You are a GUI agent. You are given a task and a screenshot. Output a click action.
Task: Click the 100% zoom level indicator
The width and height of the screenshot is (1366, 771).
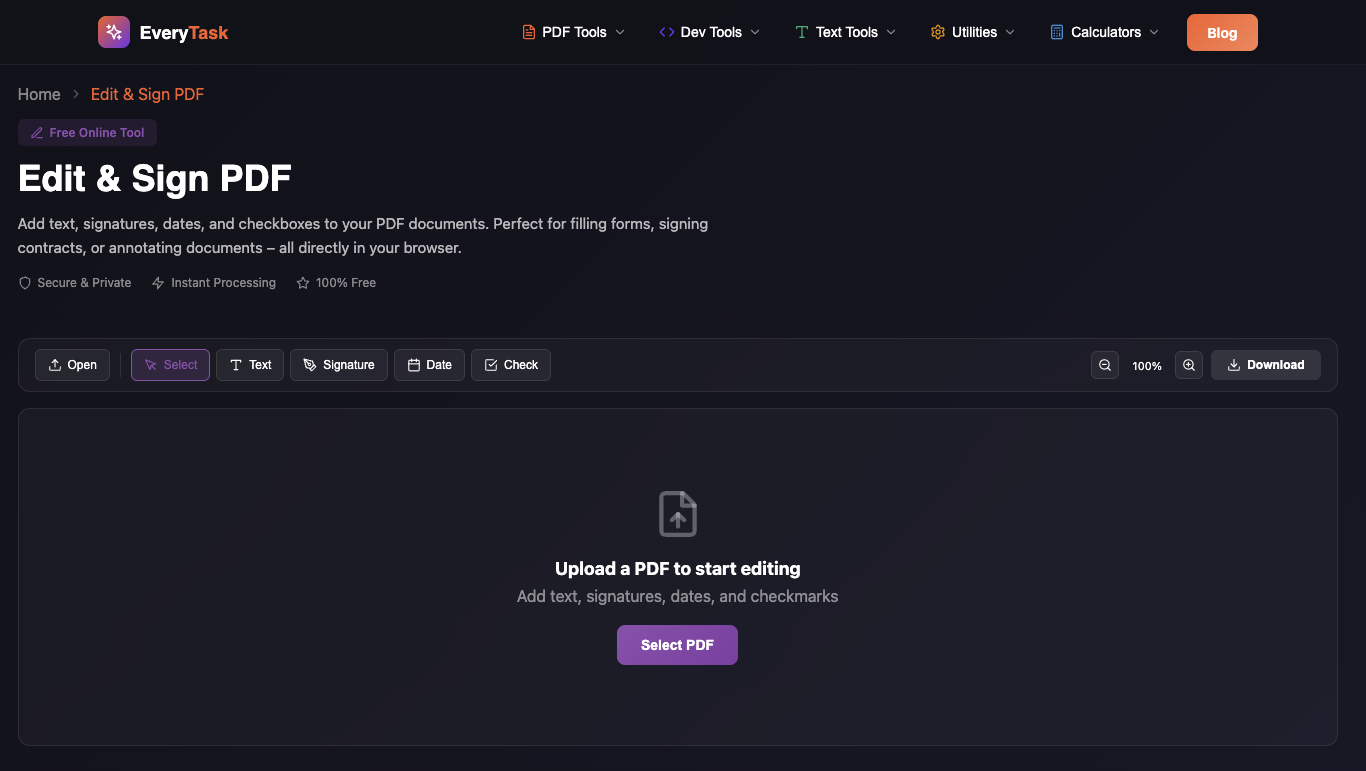(1147, 366)
